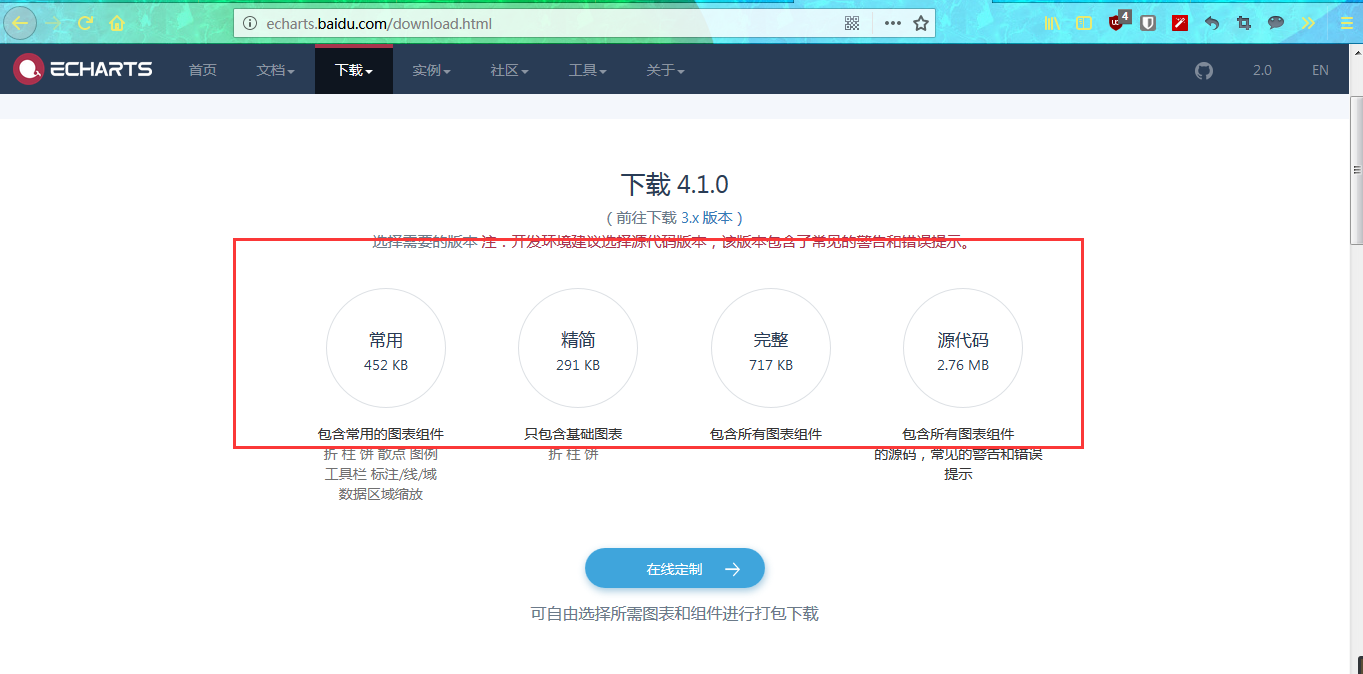The image size is (1363, 674).
Task: Open the browser hamburger menu
Action: coord(1346,22)
